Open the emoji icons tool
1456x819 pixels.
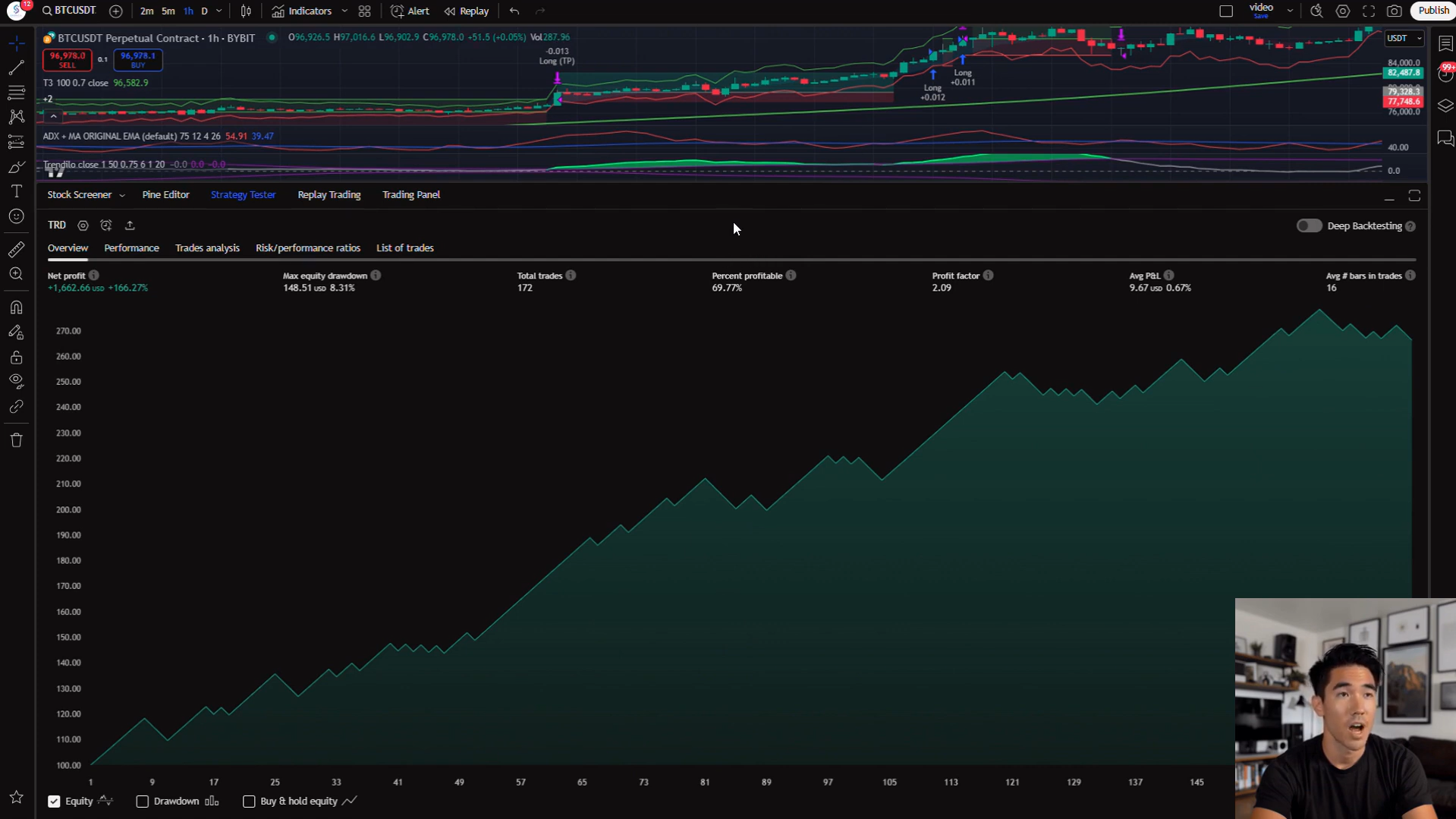pyautogui.click(x=16, y=216)
